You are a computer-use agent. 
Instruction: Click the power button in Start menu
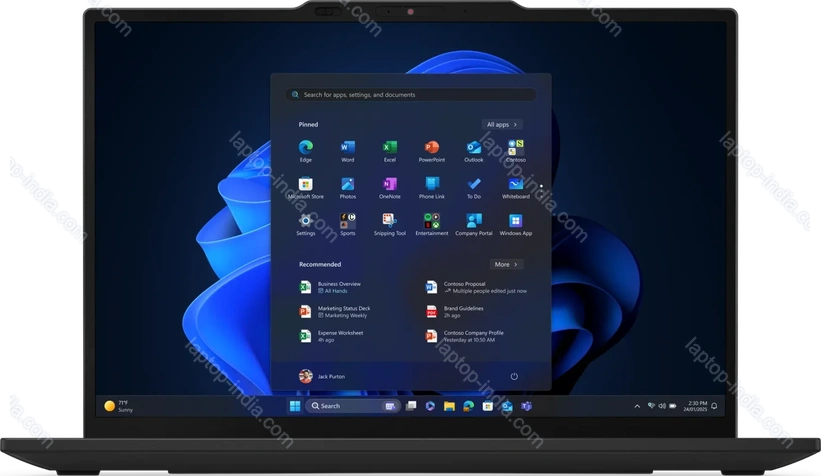pyautogui.click(x=514, y=376)
